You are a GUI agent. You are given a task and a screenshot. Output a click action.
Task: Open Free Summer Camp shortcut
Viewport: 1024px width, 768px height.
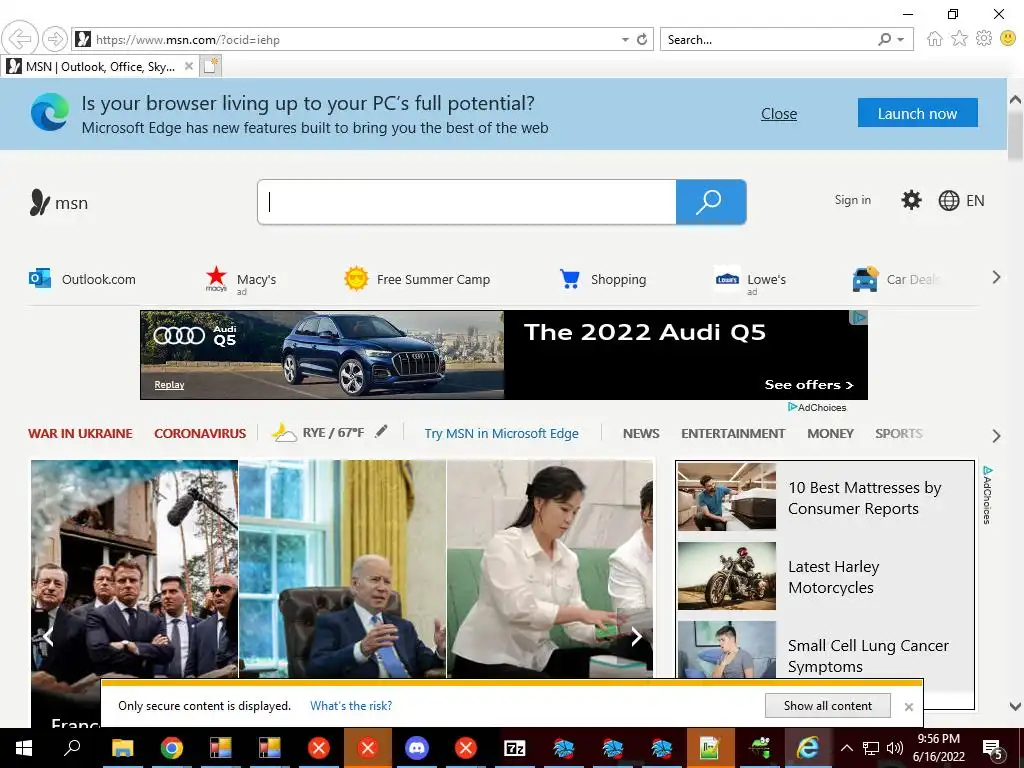coord(417,279)
